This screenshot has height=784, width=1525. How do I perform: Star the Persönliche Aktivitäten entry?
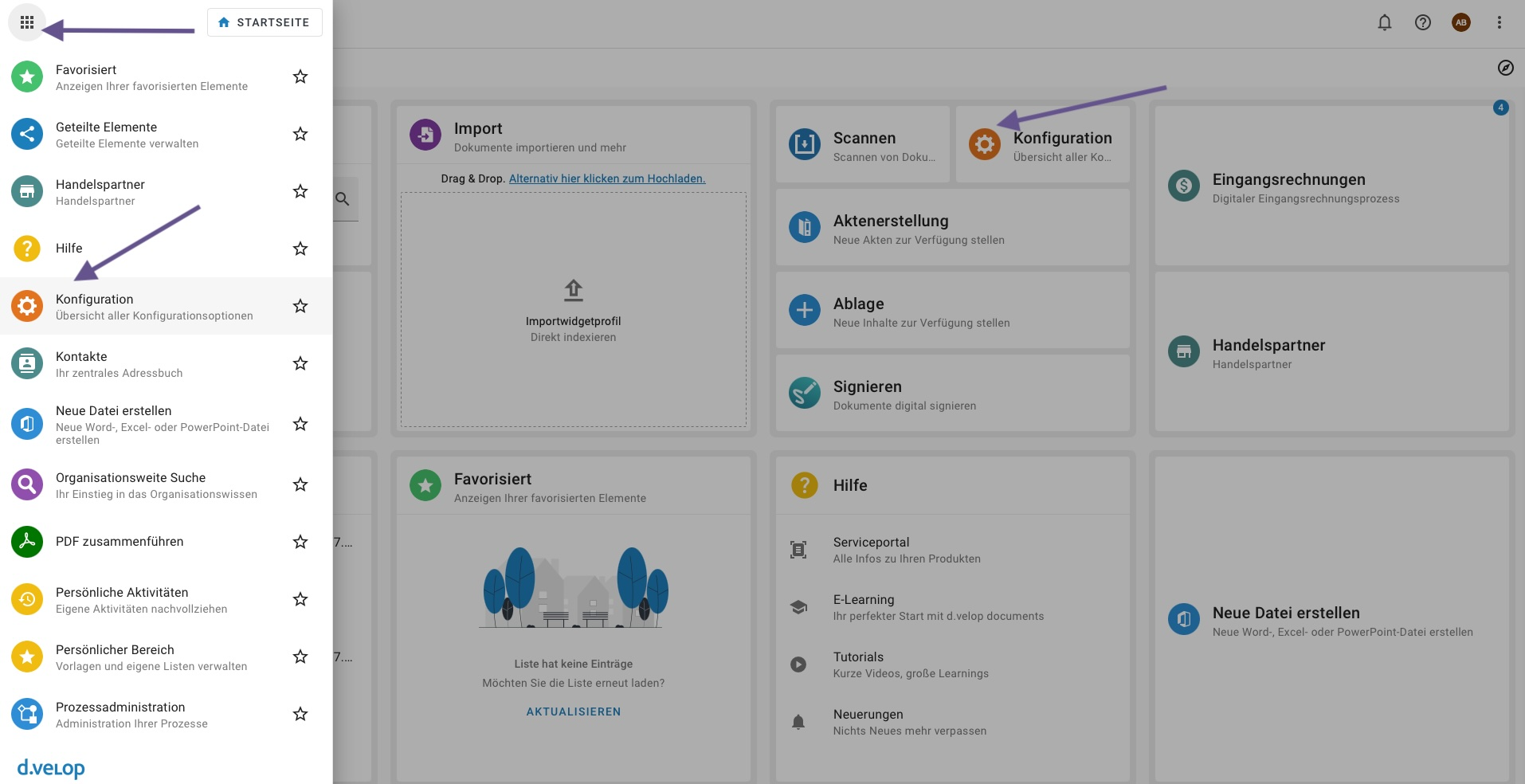[x=300, y=599]
